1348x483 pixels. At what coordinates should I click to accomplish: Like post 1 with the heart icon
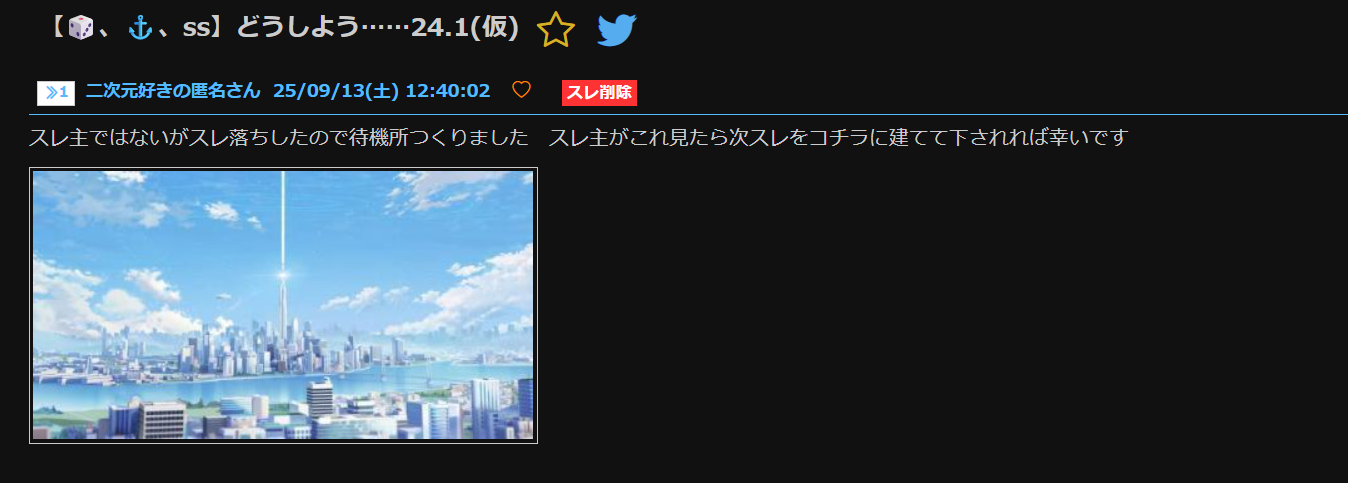coord(521,90)
